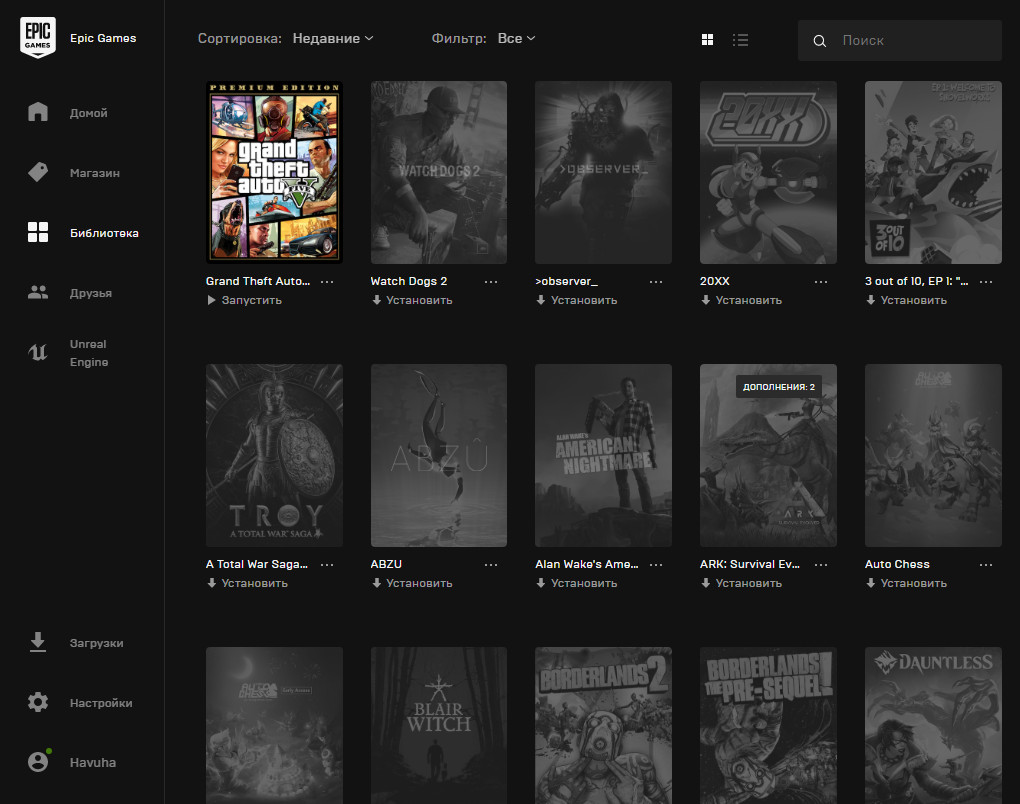
Task: Open options menu for >observer_
Action: pyautogui.click(x=656, y=282)
